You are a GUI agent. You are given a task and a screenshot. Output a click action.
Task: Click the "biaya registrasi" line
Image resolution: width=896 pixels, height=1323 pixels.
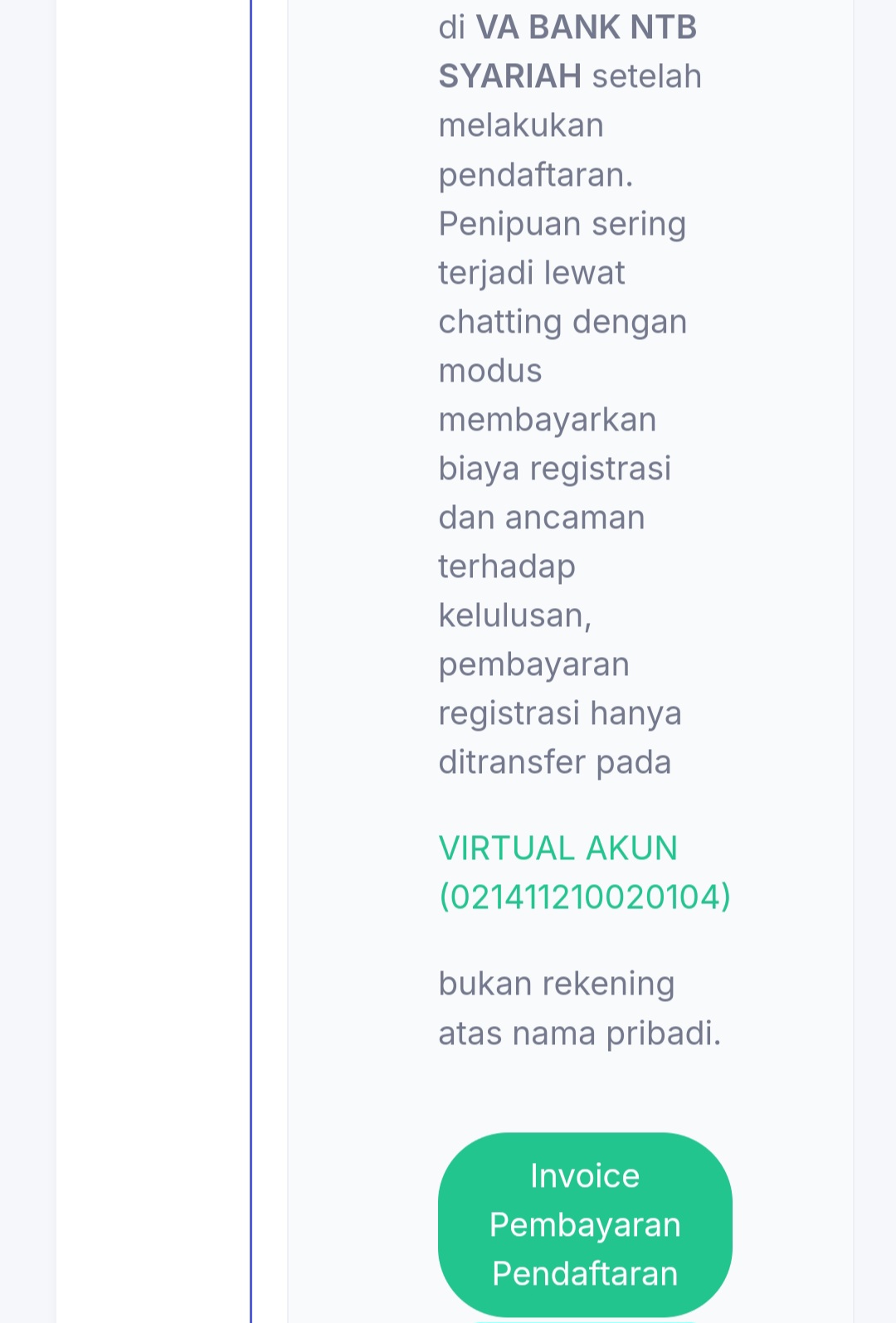(555, 469)
